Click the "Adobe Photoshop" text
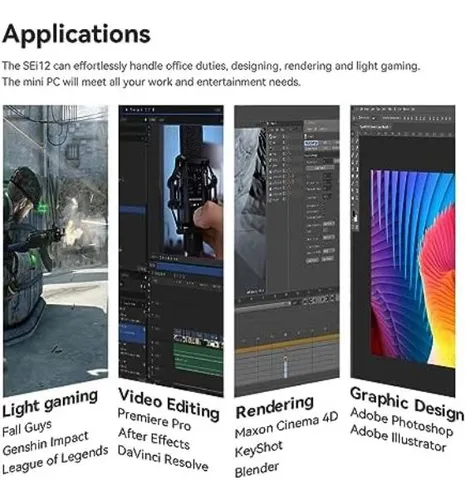 click(402, 422)
